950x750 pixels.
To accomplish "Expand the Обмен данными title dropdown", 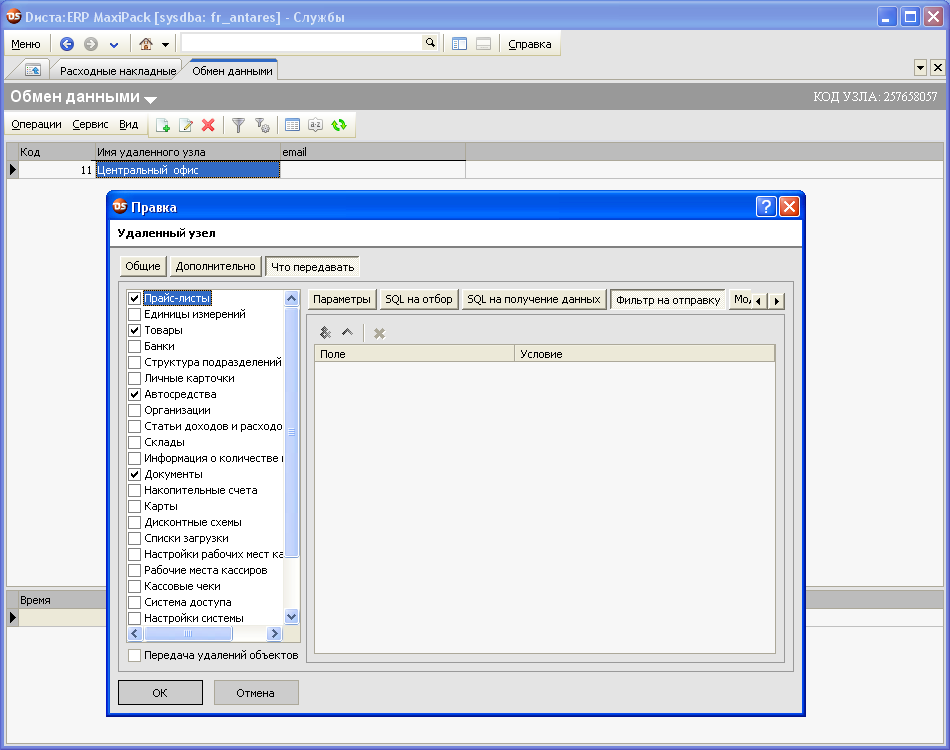I will (x=151, y=99).
